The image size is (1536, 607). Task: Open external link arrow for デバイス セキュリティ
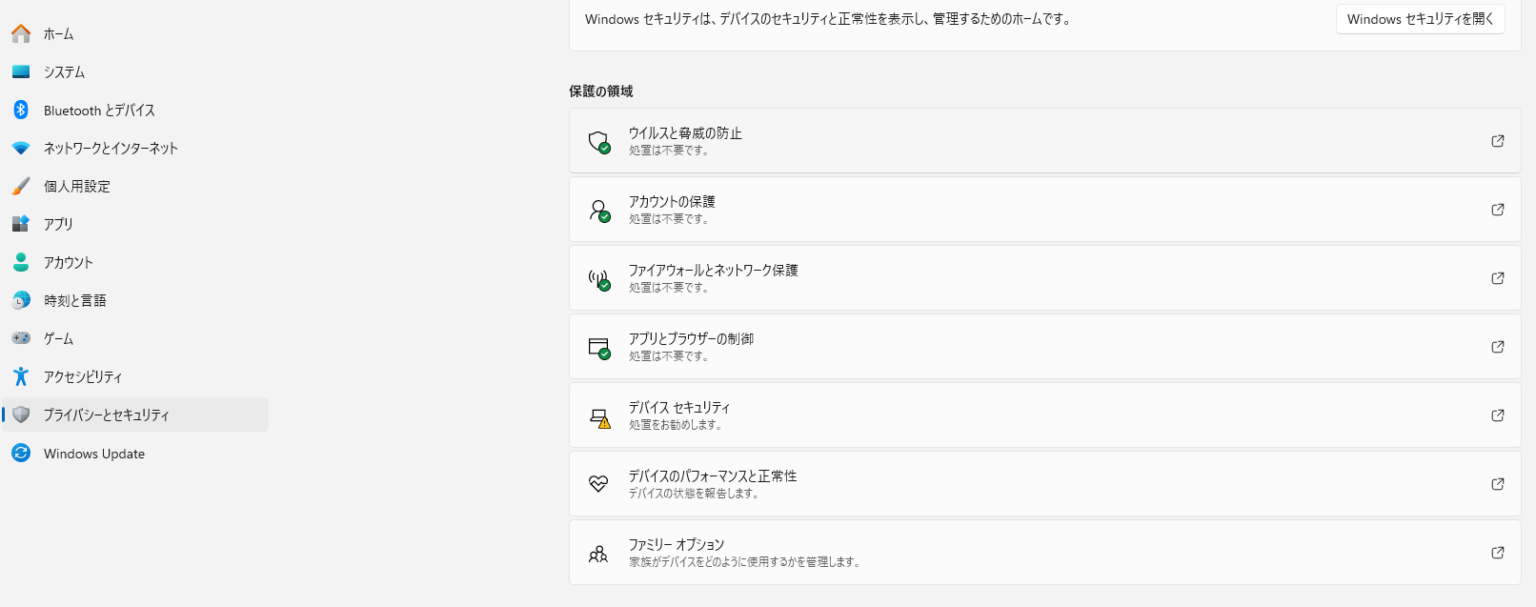tap(1497, 415)
